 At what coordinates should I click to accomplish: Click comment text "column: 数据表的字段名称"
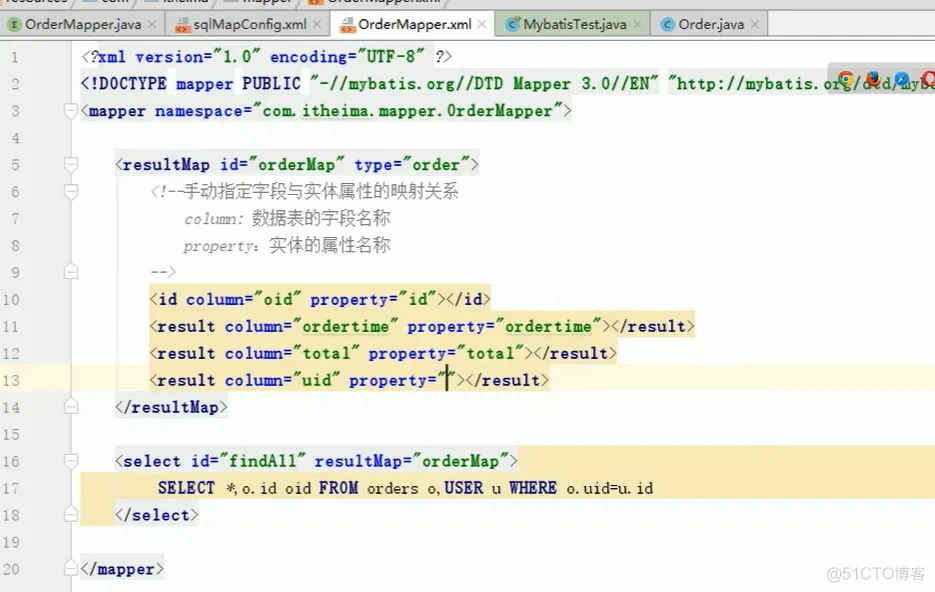click(287, 218)
